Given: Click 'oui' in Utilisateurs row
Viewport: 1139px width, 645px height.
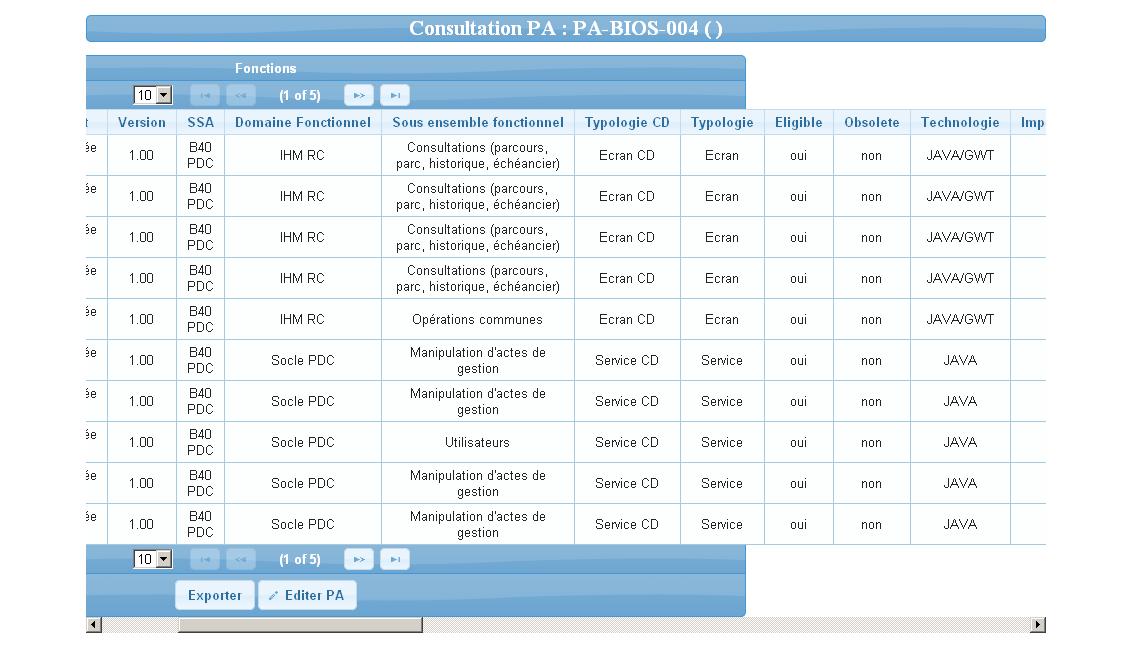Looking at the screenshot, I should pos(798,442).
